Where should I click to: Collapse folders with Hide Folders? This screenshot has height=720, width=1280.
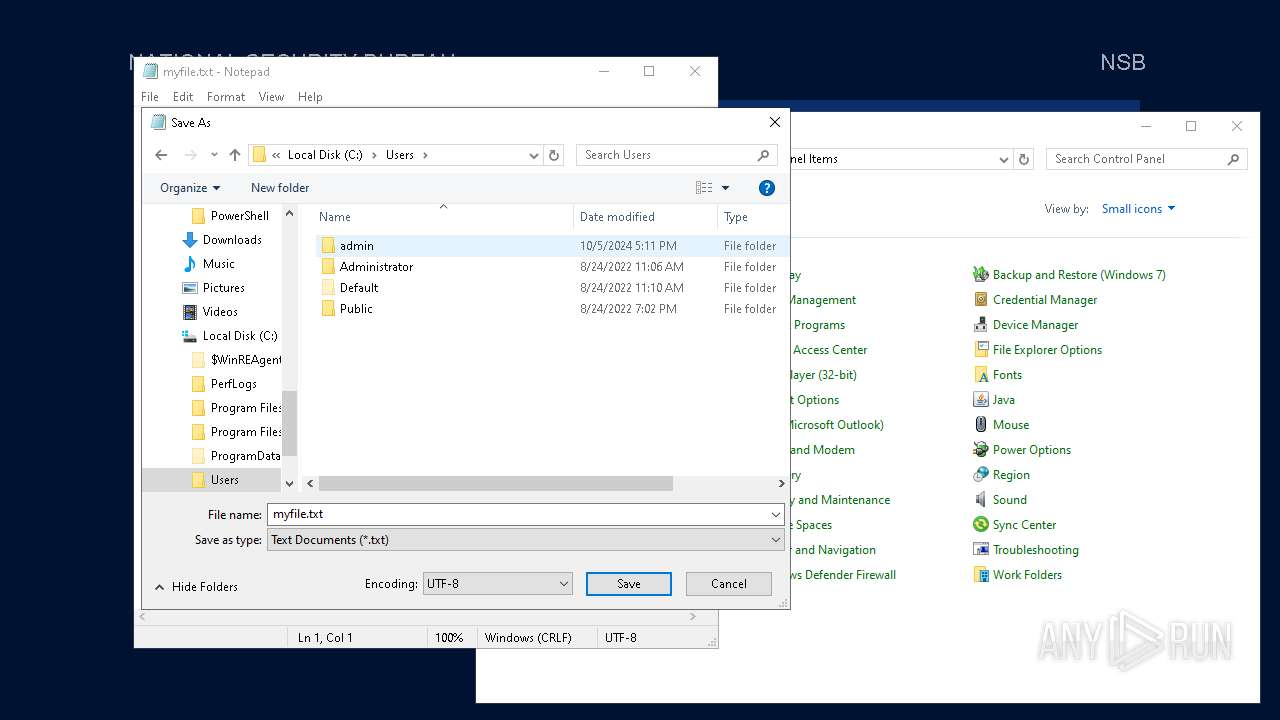coord(196,587)
